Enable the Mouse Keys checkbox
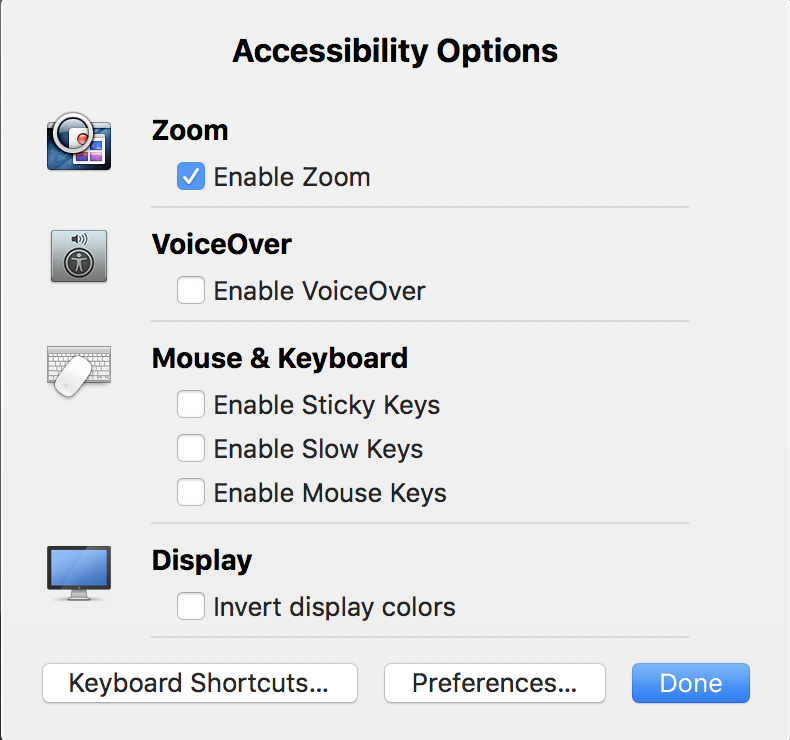 [191, 493]
